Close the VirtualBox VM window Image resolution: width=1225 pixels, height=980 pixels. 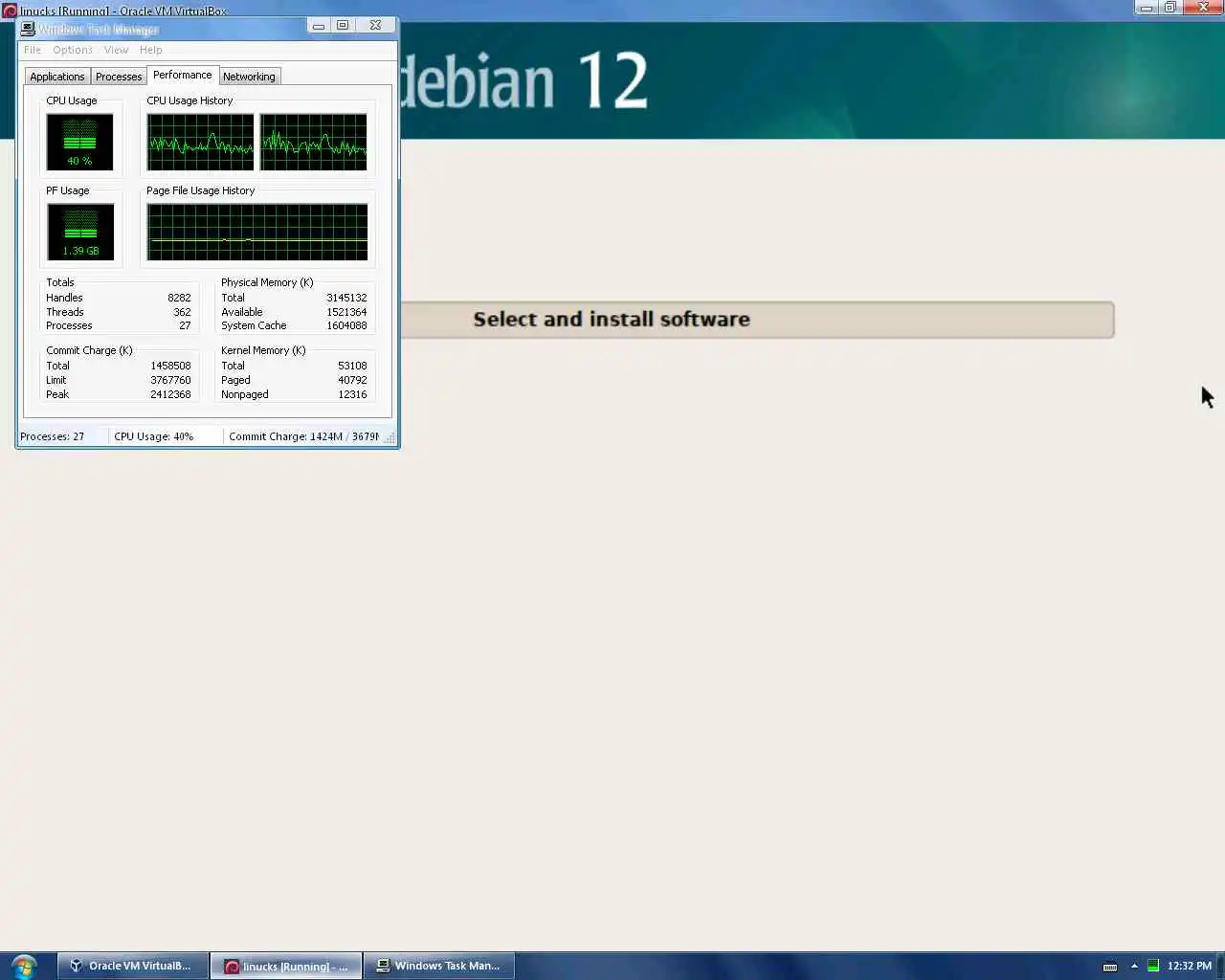point(1203,8)
